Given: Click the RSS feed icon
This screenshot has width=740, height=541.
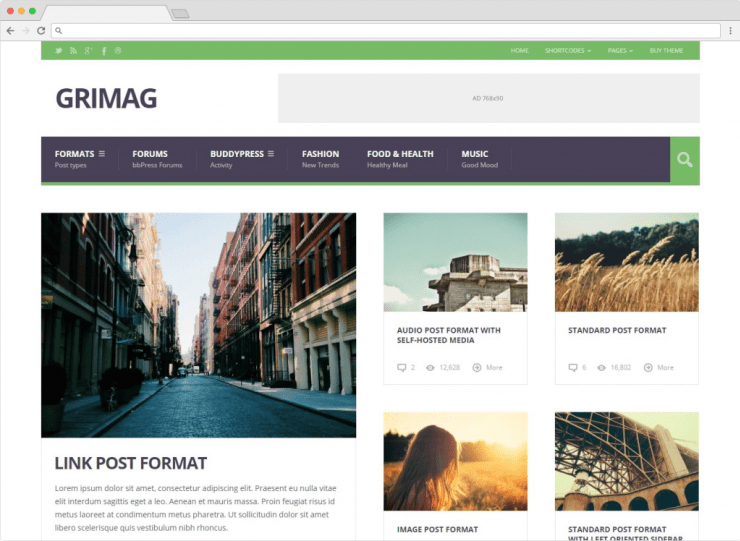Looking at the screenshot, I should [73, 50].
